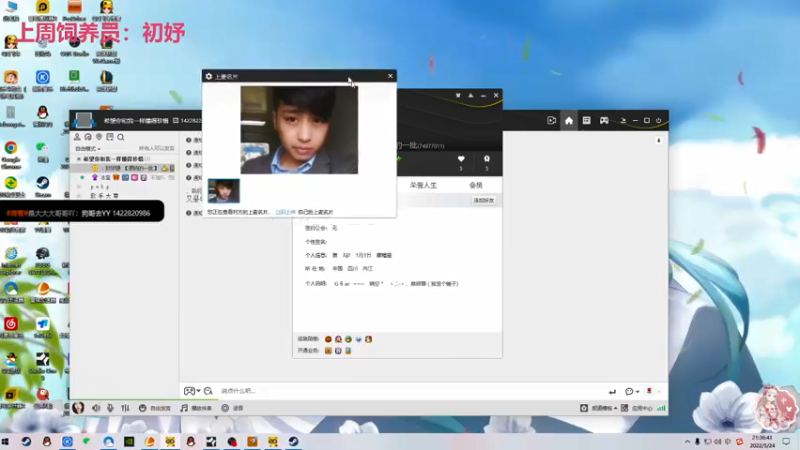The image size is (800, 450).
Task: Switch to the 荣誉人生 tab on profile card
Action: click(x=423, y=185)
